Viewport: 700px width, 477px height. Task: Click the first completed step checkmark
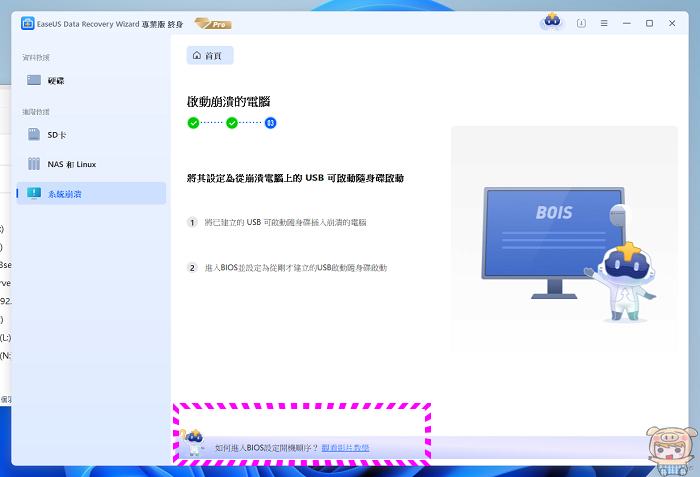(193, 123)
